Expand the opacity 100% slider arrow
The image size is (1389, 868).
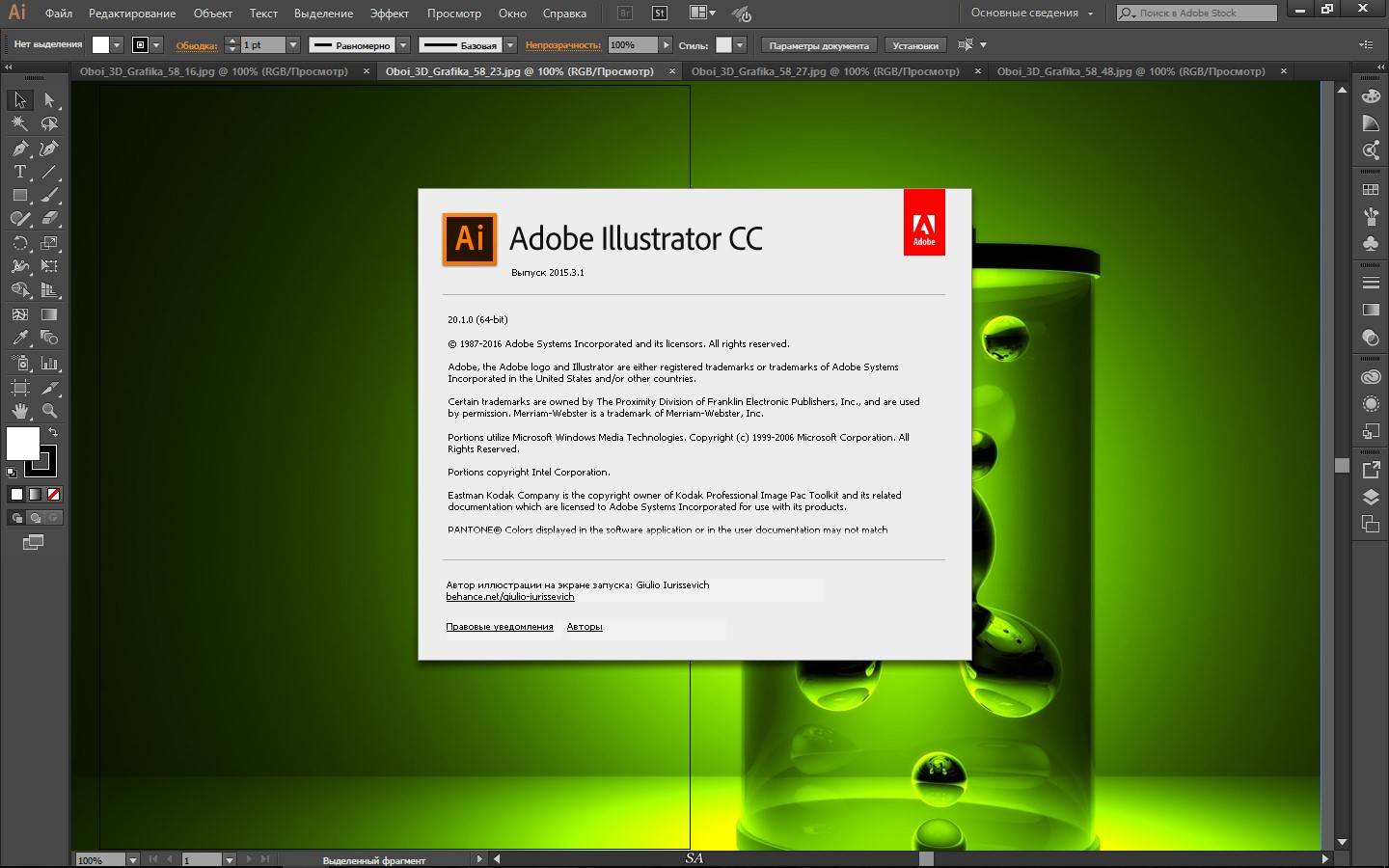click(666, 45)
